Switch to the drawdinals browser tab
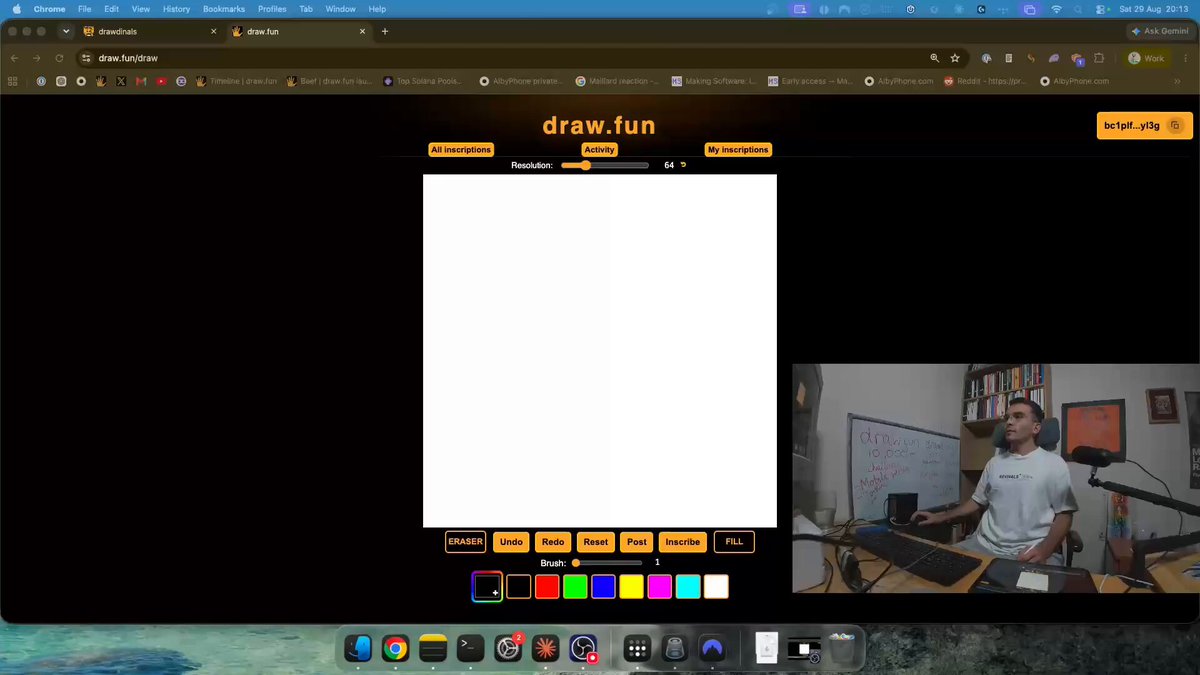 coord(149,31)
